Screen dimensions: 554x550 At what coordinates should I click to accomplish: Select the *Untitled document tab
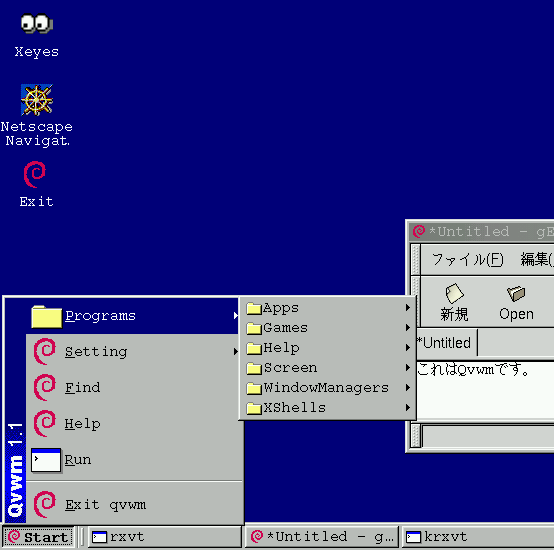pos(446,343)
